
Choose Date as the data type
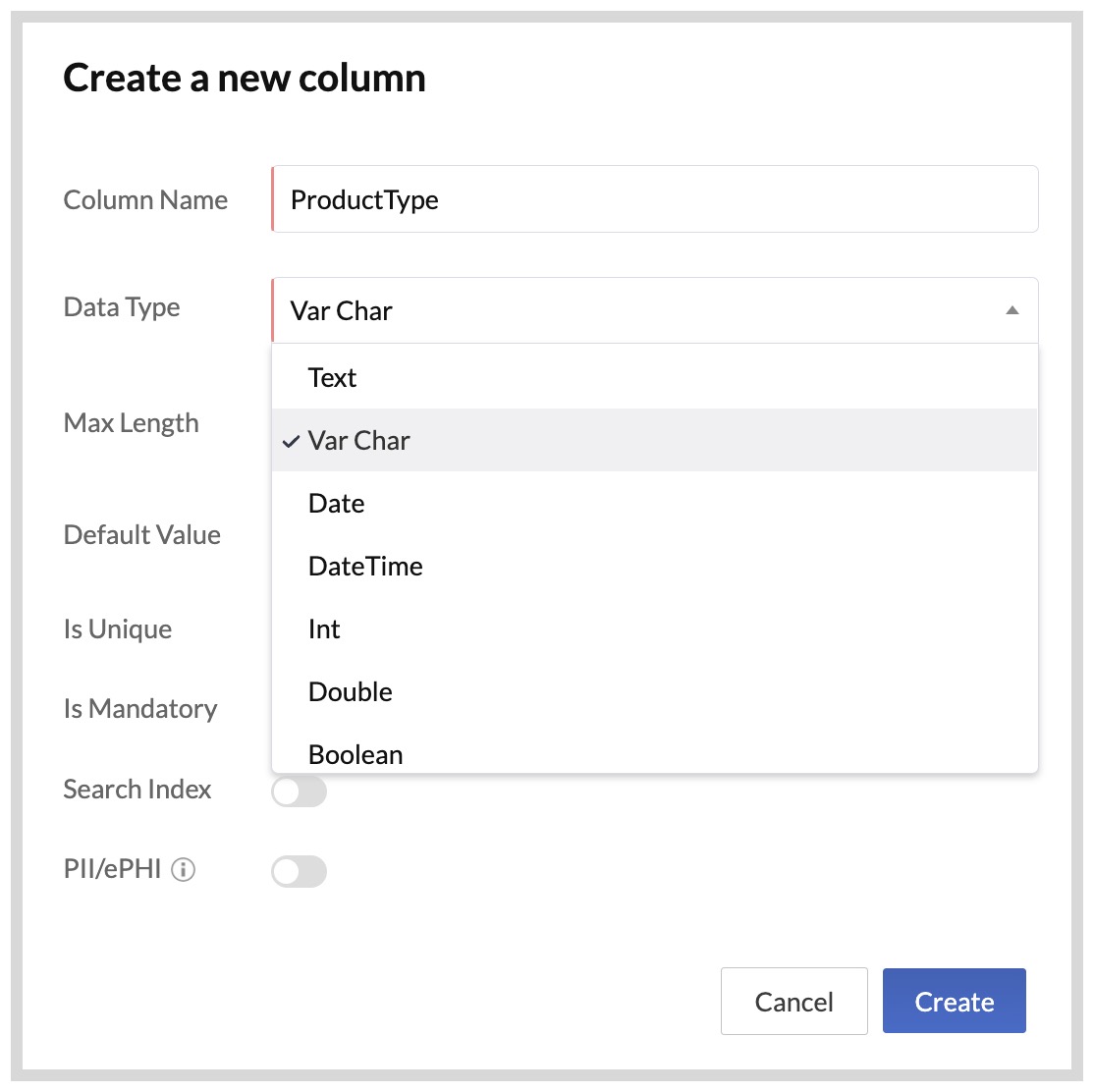[336, 503]
